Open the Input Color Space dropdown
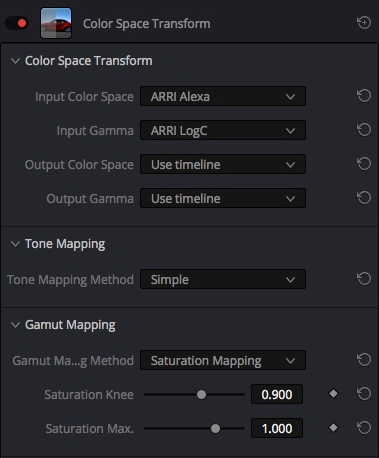Screen dimensions: 379x458 [223, 96]
